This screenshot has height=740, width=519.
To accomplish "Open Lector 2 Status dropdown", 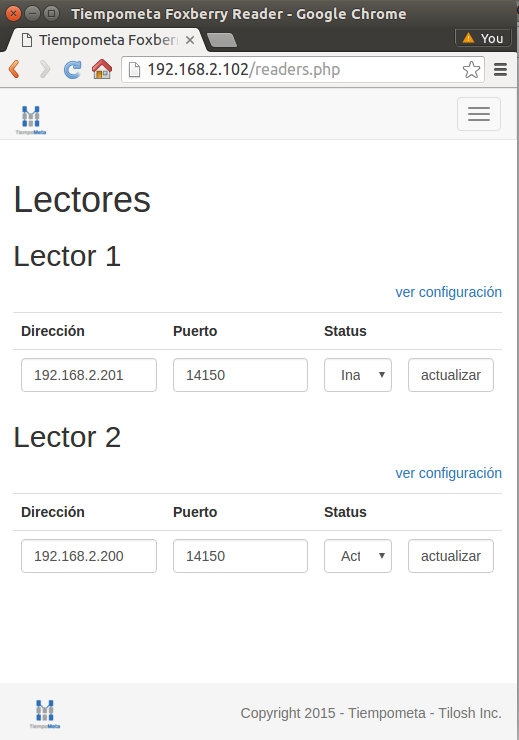I will pos(358,556).
